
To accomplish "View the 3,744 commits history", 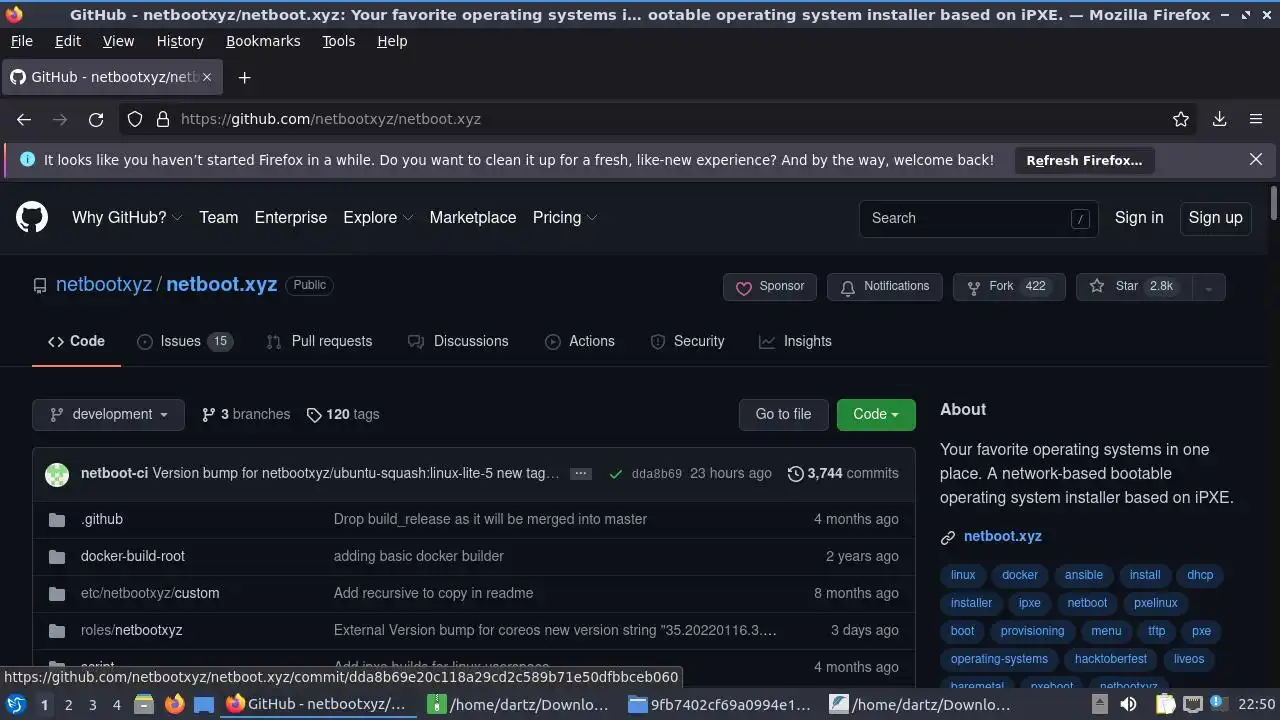I will coord(843,474).
